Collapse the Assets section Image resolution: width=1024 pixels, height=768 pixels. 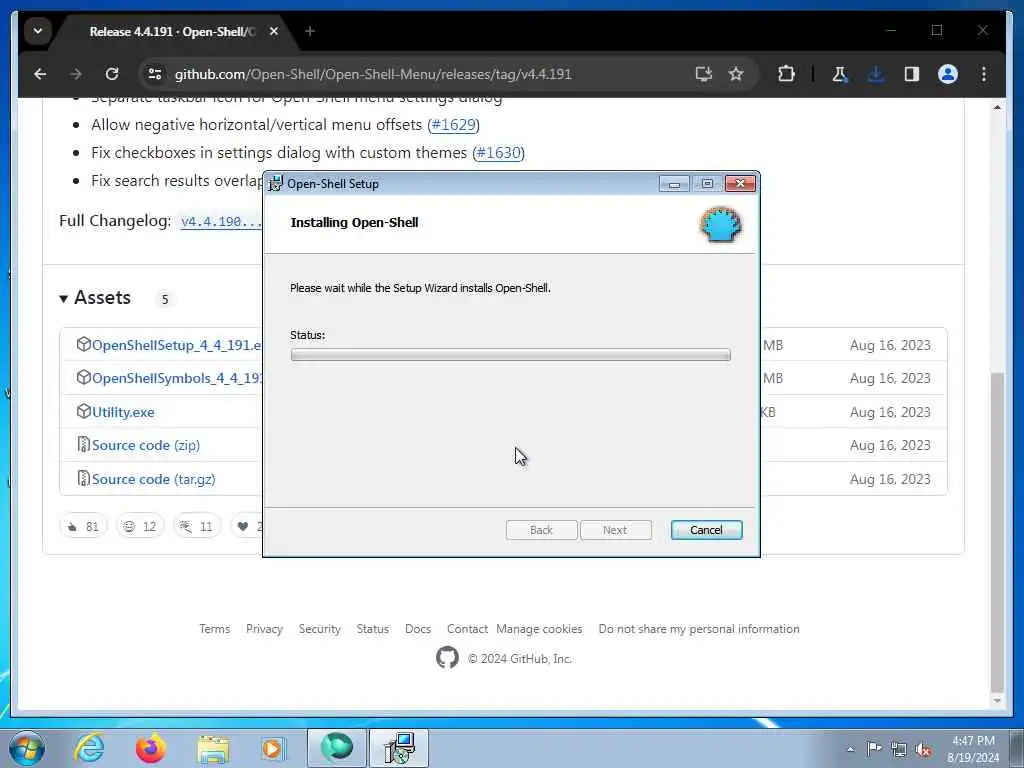click(x=95, y=298)
